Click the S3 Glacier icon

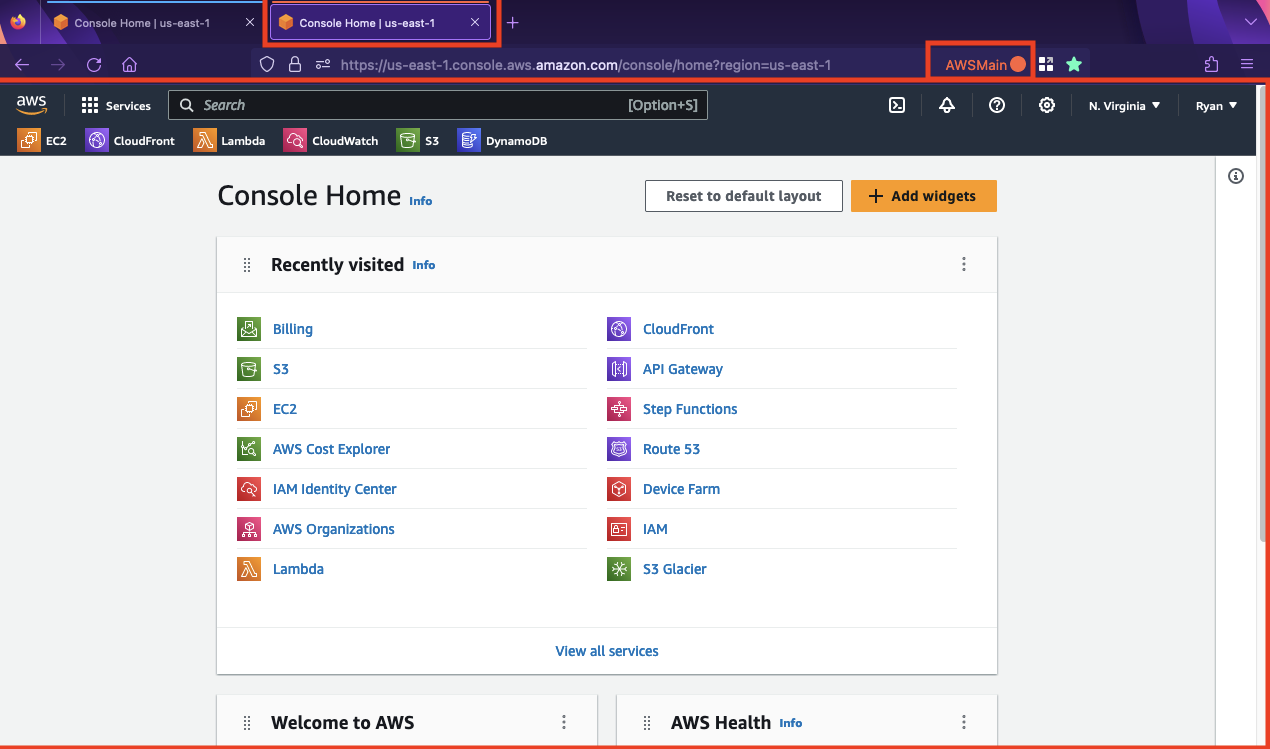[619, 569]
